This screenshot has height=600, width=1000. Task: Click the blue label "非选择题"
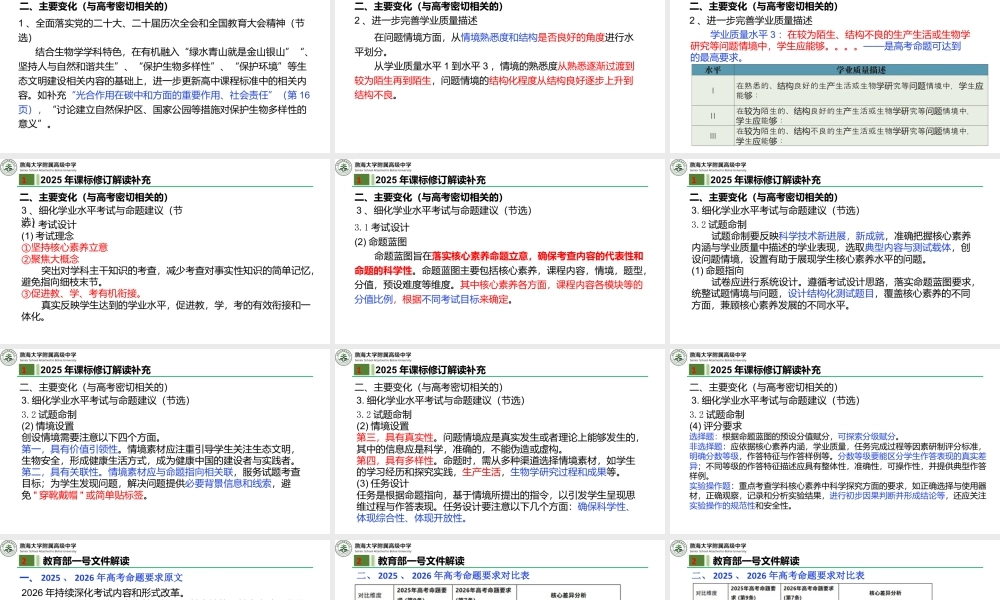pos(705,446)
